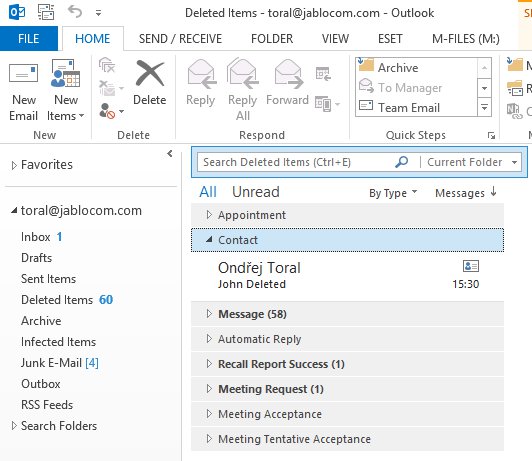Open the Inbox folder

click(36, 236)
